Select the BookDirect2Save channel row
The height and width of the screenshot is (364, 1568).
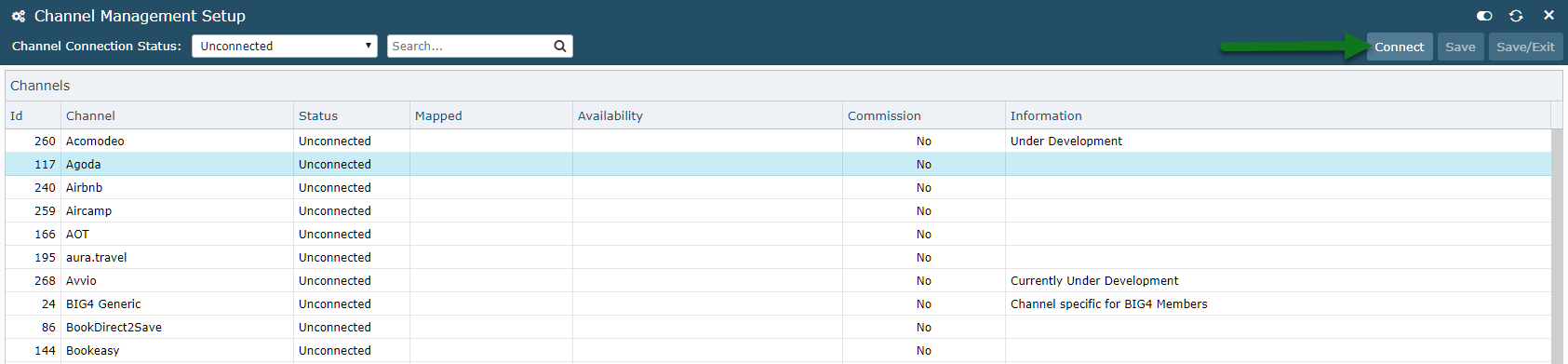click(x=778, y=327)
